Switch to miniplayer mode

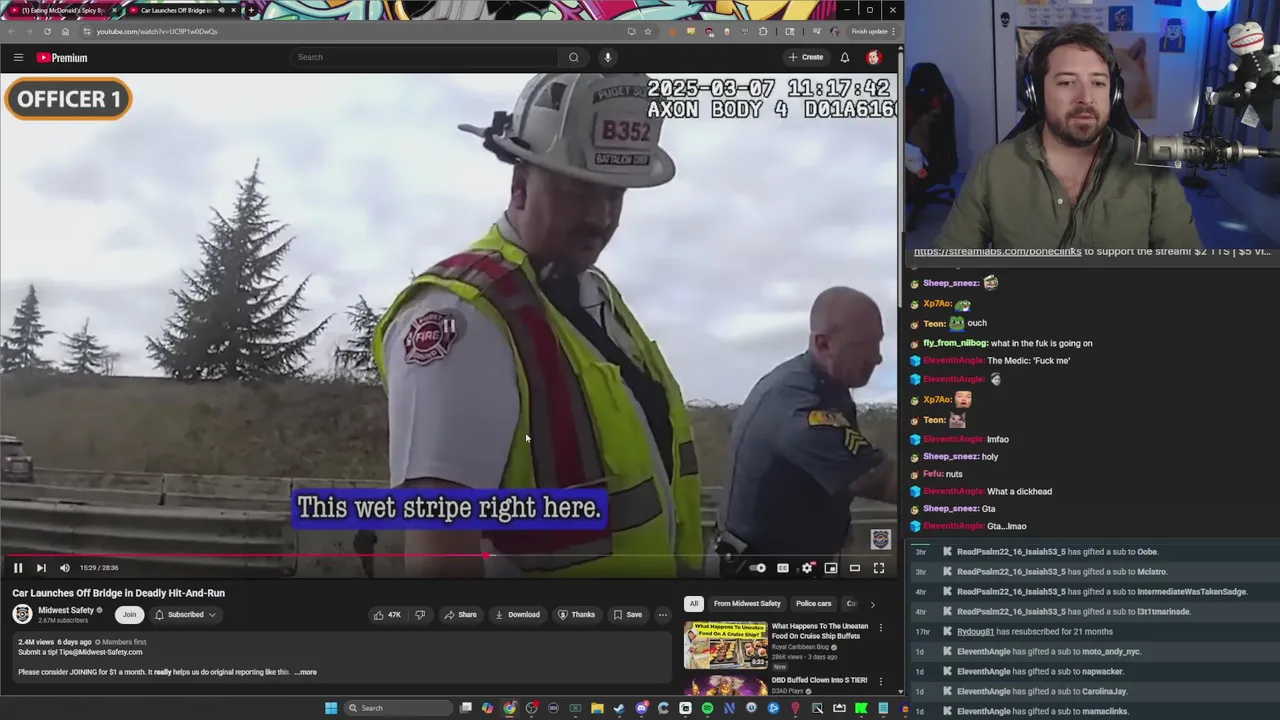click(831, 568)
